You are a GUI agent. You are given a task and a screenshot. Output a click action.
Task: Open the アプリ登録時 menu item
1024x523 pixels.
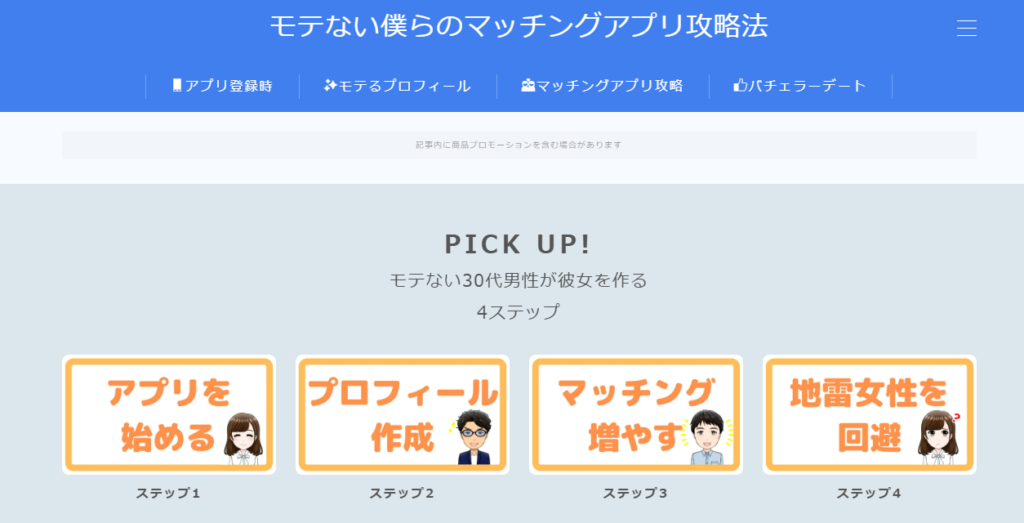point(223,86)
